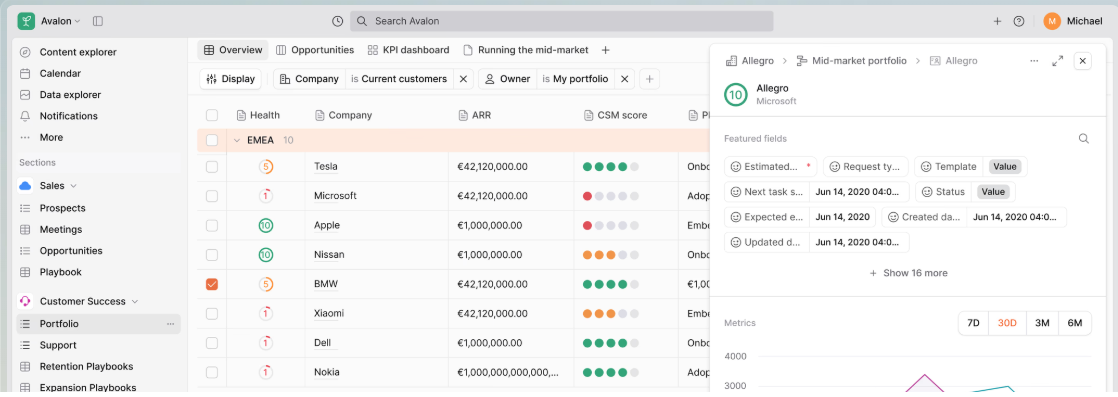Open the Avalon workspace dropdown
This screenshot has height=397, width=1118.
click(x=61, y=21)
